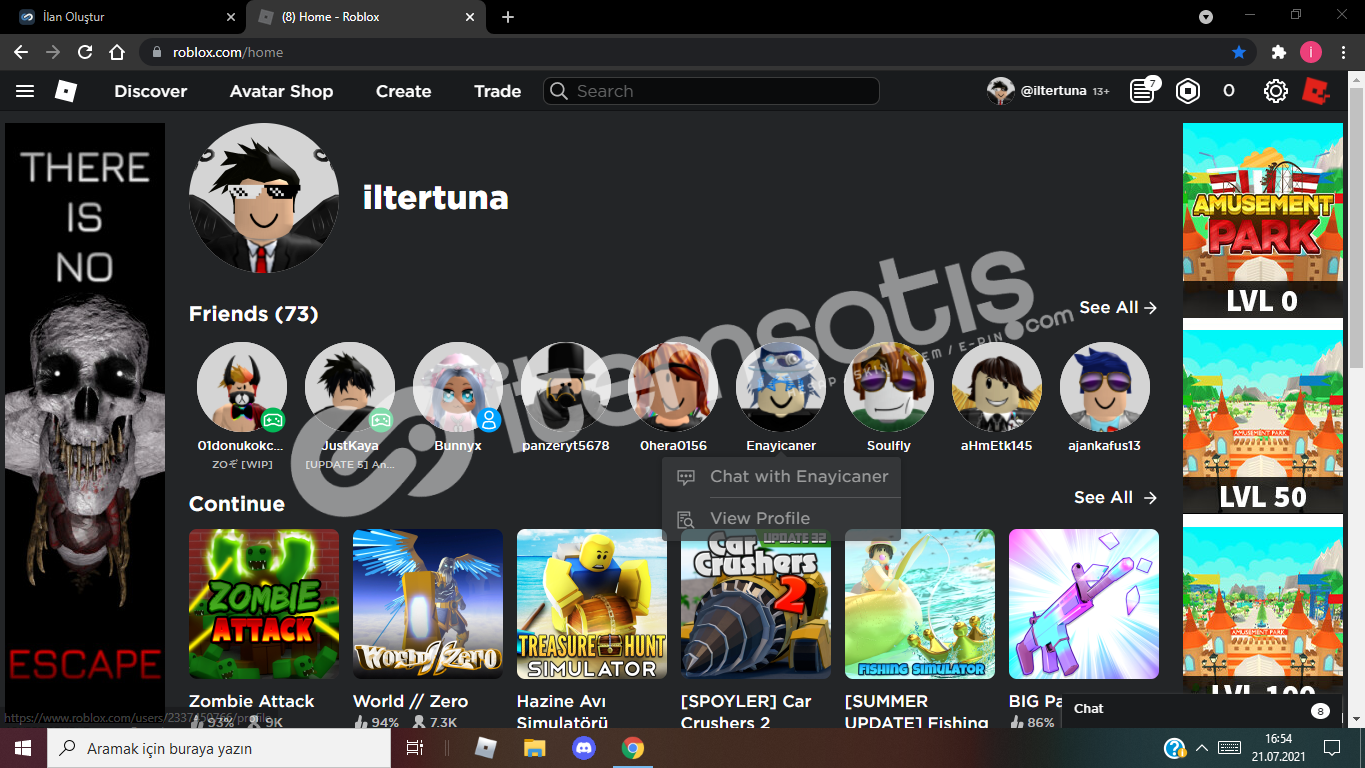Open friend ajankafus13 avatar

point(1105,387)
